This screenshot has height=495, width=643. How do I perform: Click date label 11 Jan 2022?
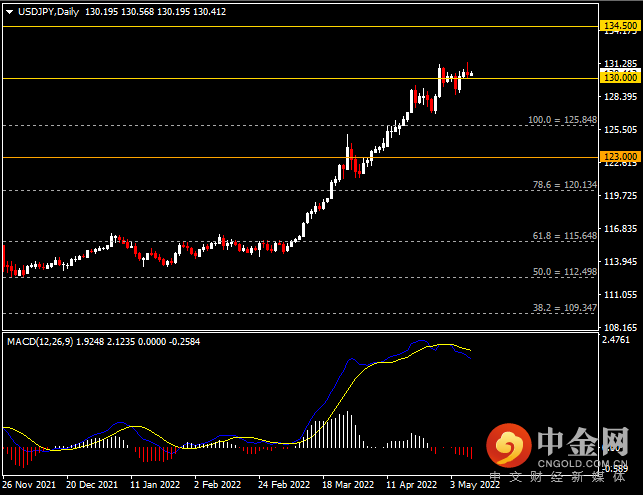tap(155, 485)
